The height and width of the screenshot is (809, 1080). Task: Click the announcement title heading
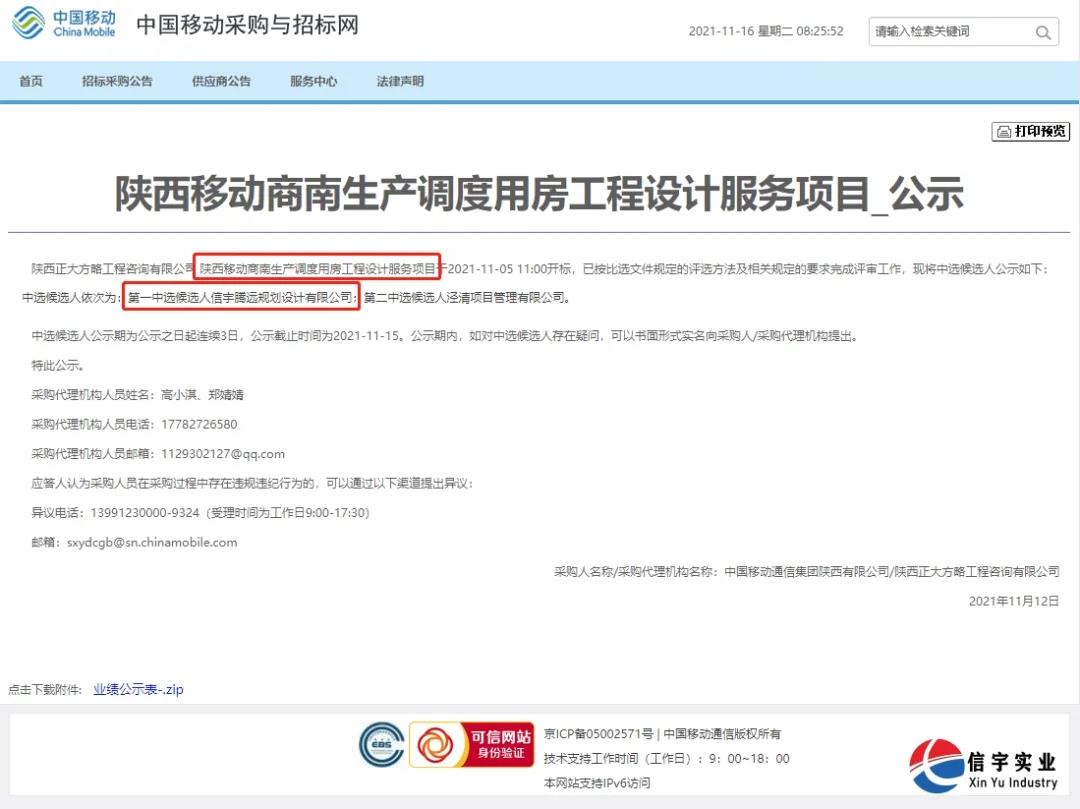point(540,196)
